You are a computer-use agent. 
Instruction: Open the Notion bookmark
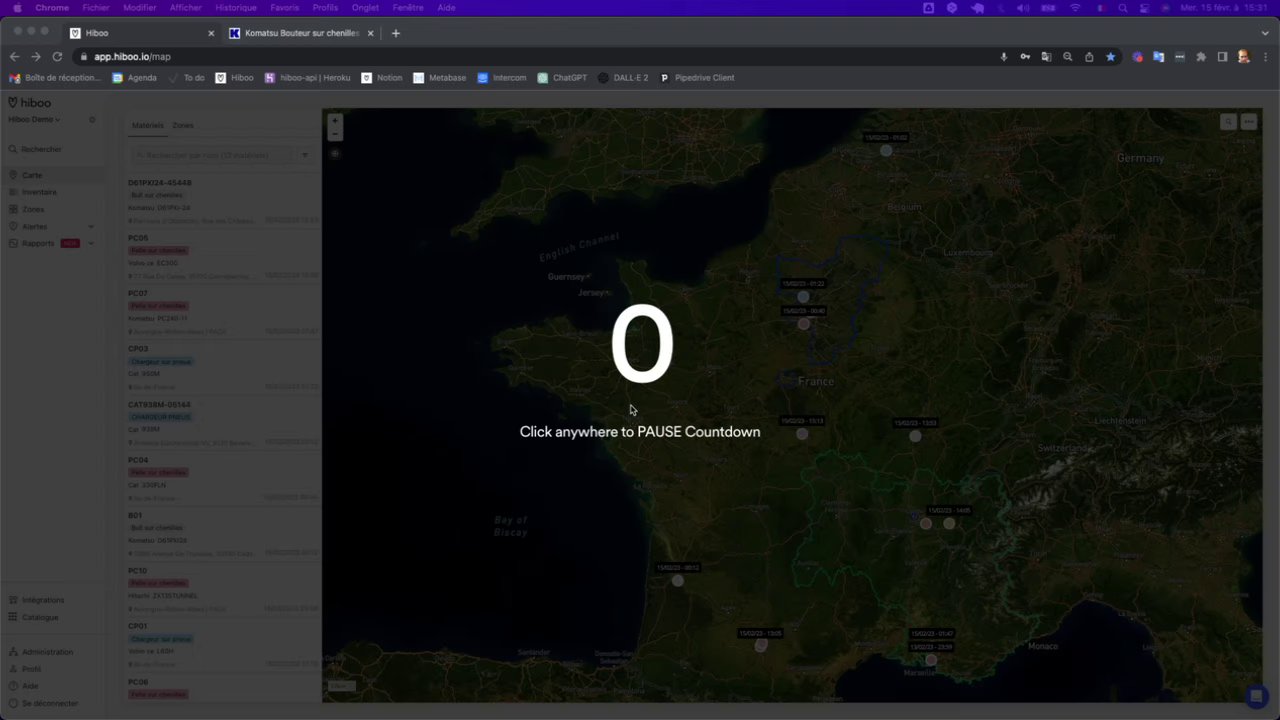pyautogui.click(x=382, y=78)
